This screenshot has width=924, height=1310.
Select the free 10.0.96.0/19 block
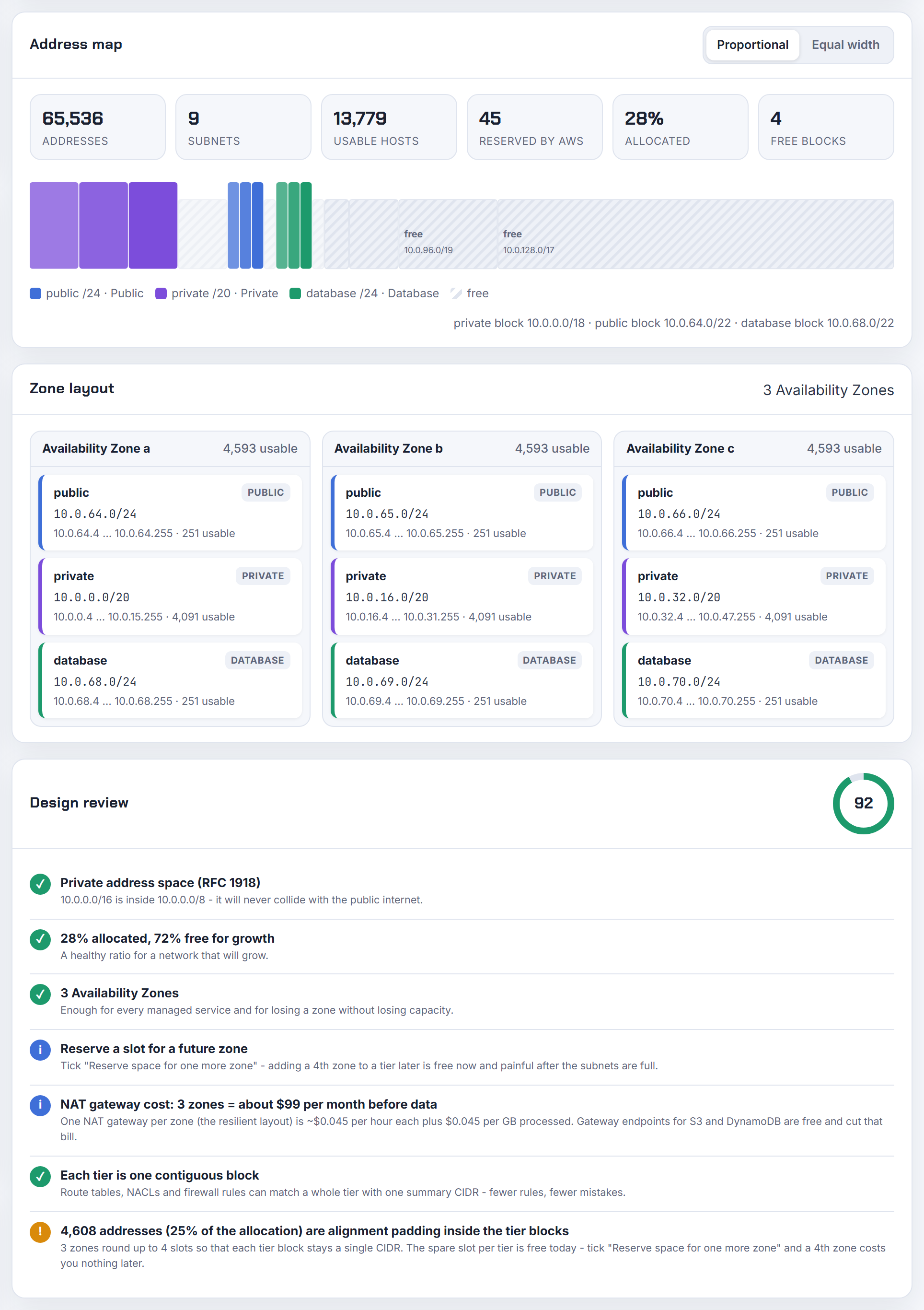448,234
